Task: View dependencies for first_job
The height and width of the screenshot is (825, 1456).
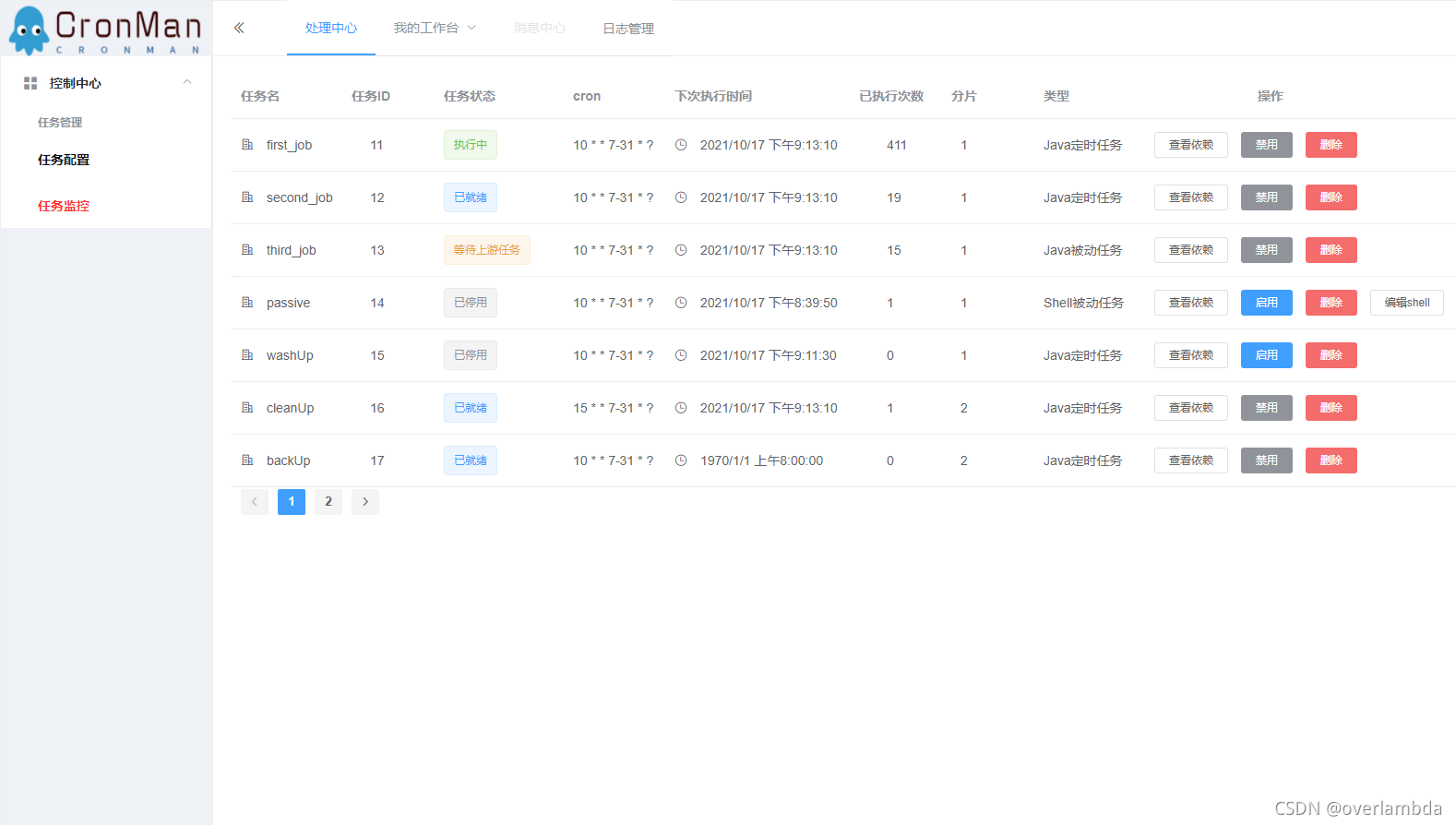Action: pos(1191,145)
